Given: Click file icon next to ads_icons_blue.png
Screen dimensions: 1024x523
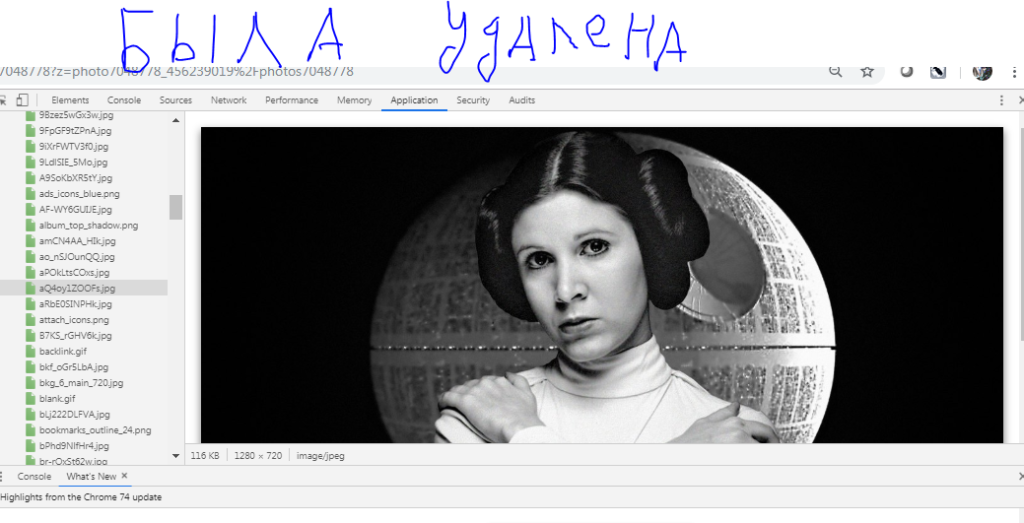Looking at the screenshot, I should [29, 194].
